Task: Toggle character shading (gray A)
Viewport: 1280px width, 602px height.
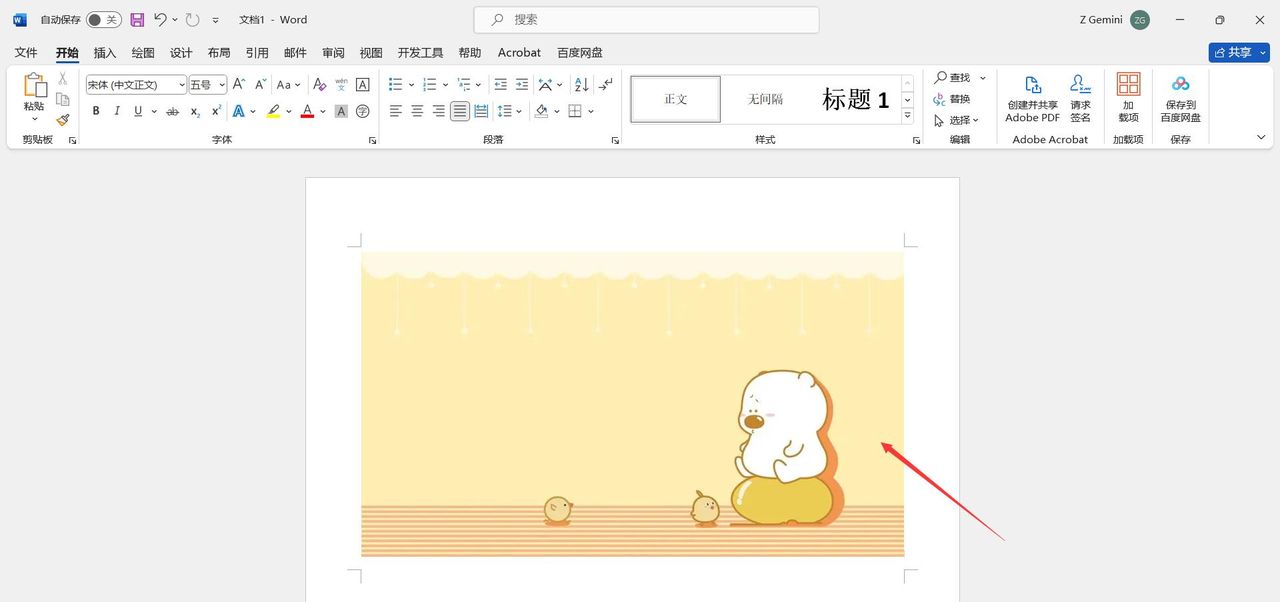Action: coord(341,111)
